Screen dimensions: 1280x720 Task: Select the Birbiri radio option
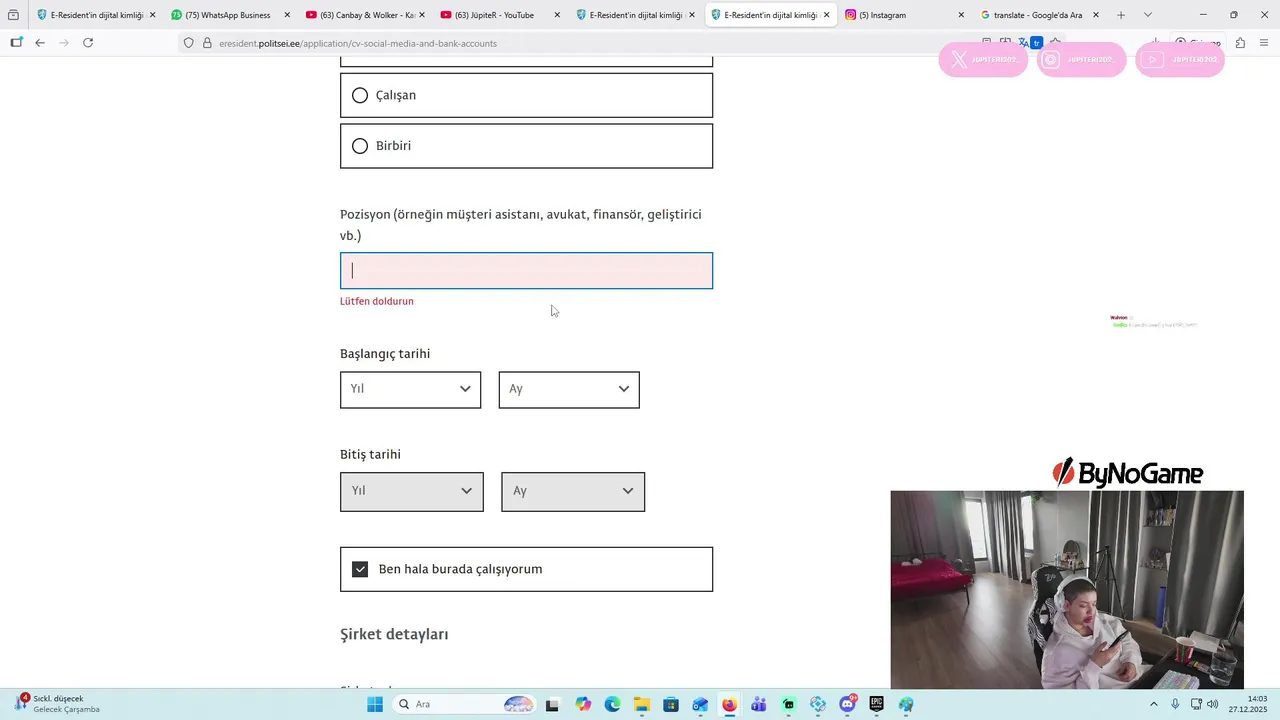click(526, 146)
